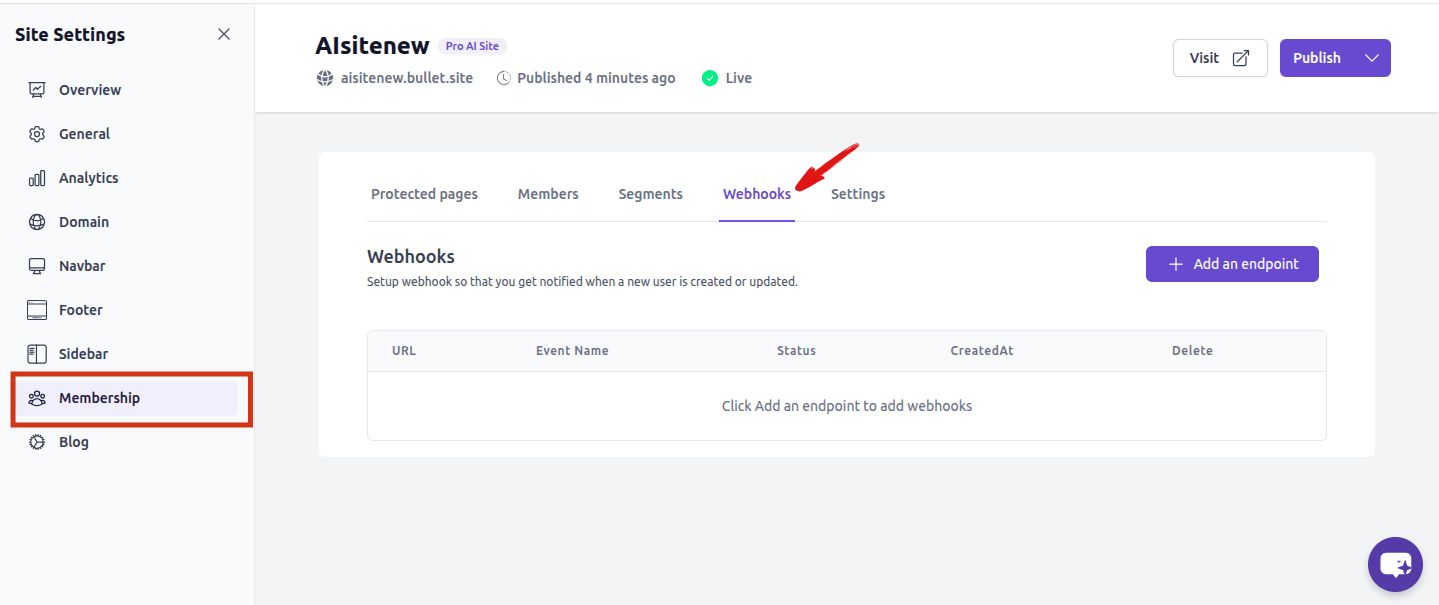The height and width of the screenshot is (605, 1439).
Task: Switch to the Protected pages tab
Action: click(424, 194)
